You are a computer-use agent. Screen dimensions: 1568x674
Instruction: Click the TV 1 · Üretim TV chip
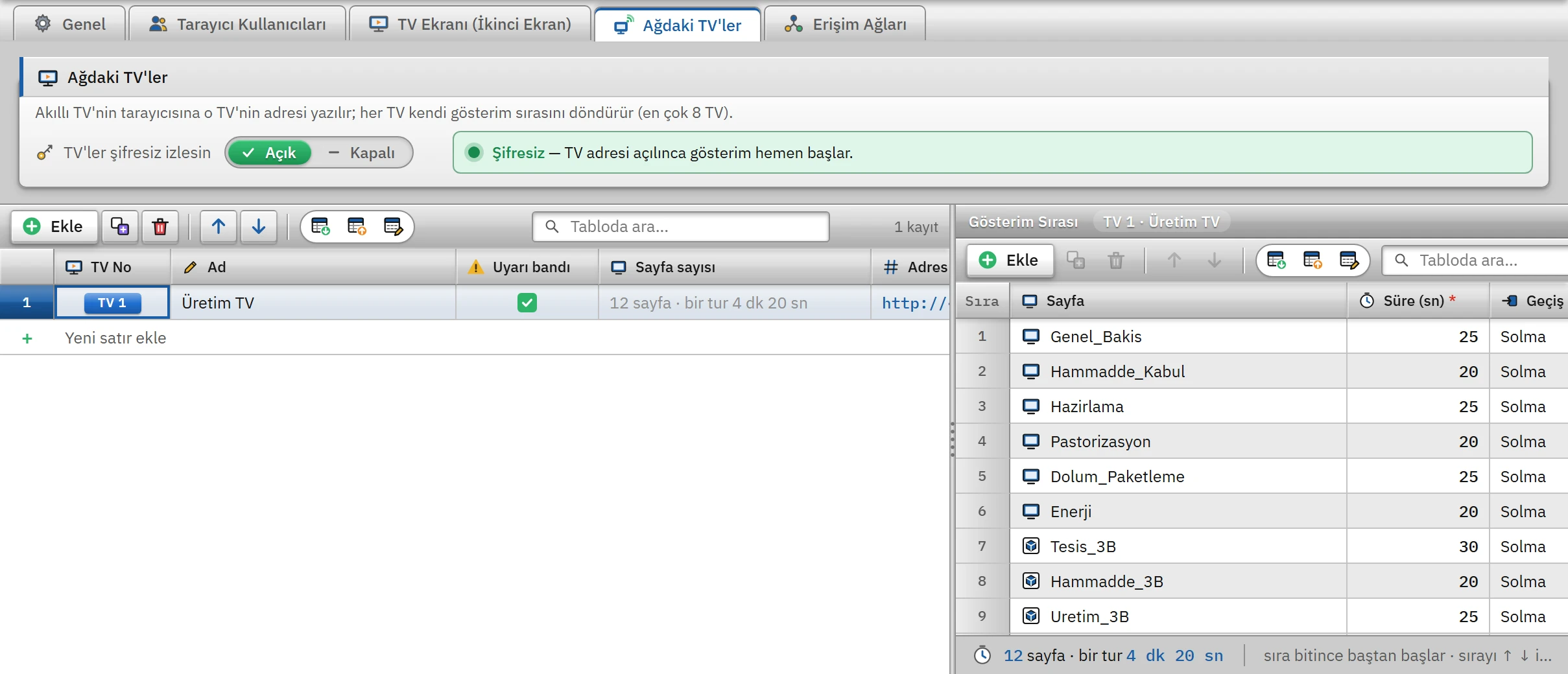[1161, 222]
